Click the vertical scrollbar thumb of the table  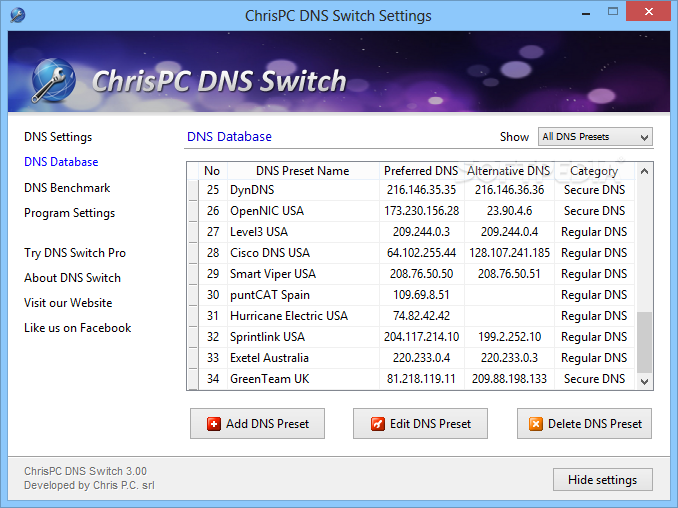coord(644,342)
